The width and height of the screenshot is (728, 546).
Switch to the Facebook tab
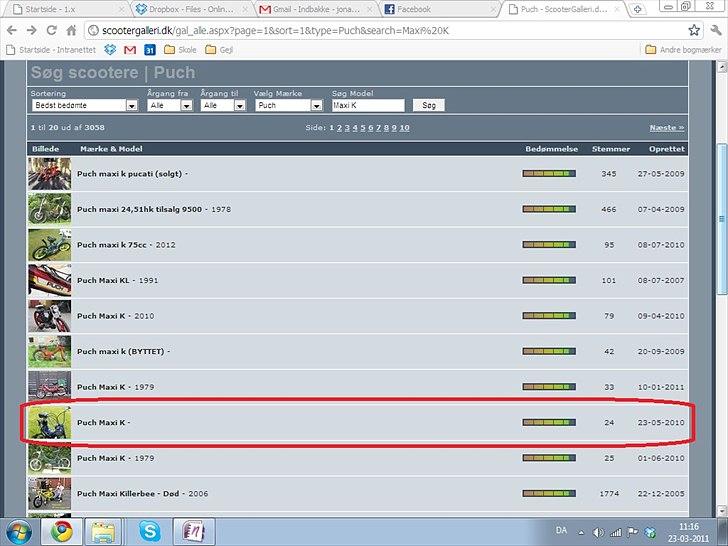[438, 9]
